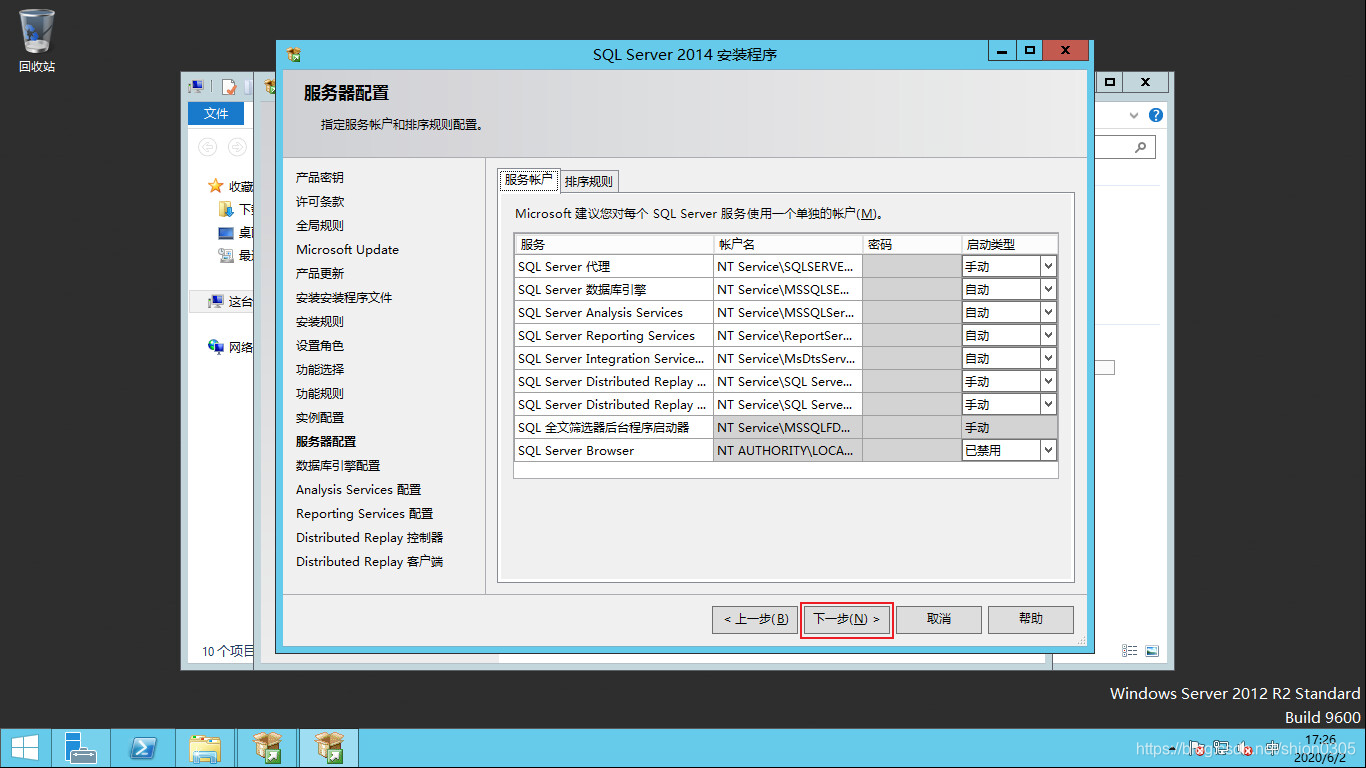Click 数据库引擎配置 in the steps list

(338, 465)
